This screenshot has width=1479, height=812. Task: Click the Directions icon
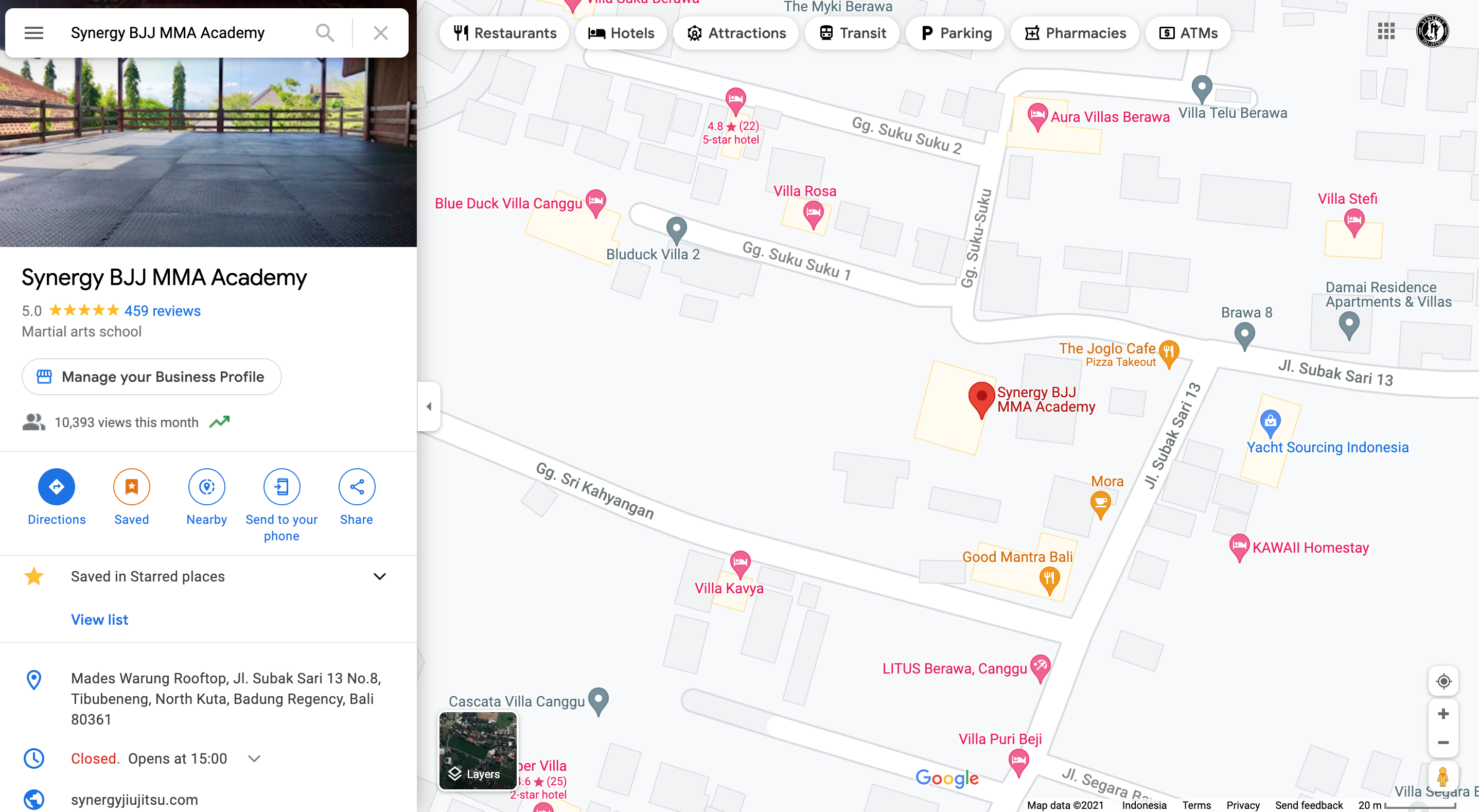[x=56, y=487]
